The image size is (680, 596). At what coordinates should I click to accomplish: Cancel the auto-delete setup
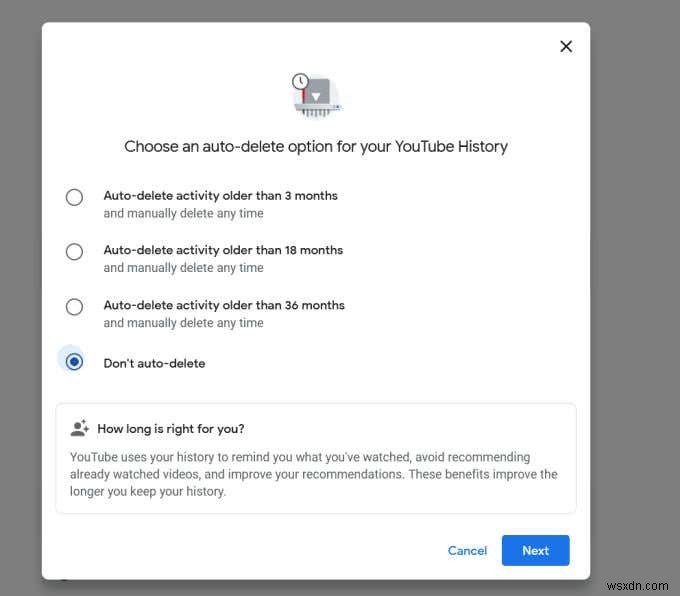pyautogui.click(x=467, y=550)
